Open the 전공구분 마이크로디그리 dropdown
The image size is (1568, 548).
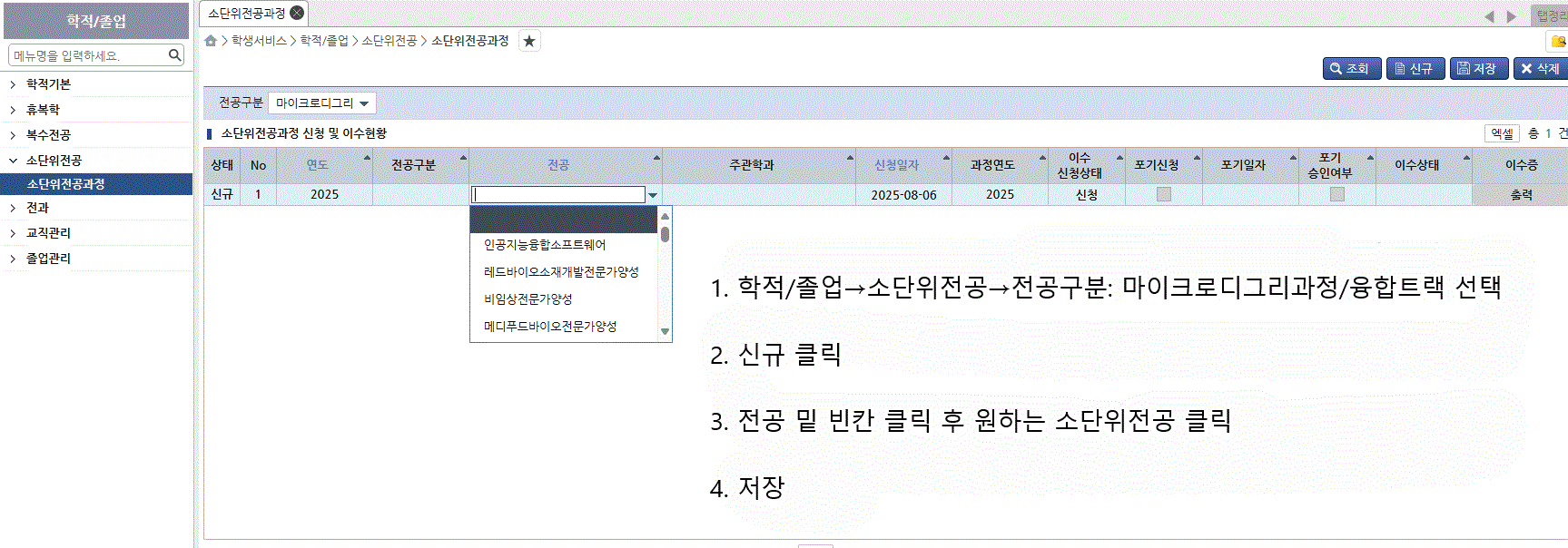click(x=322, y=103)
